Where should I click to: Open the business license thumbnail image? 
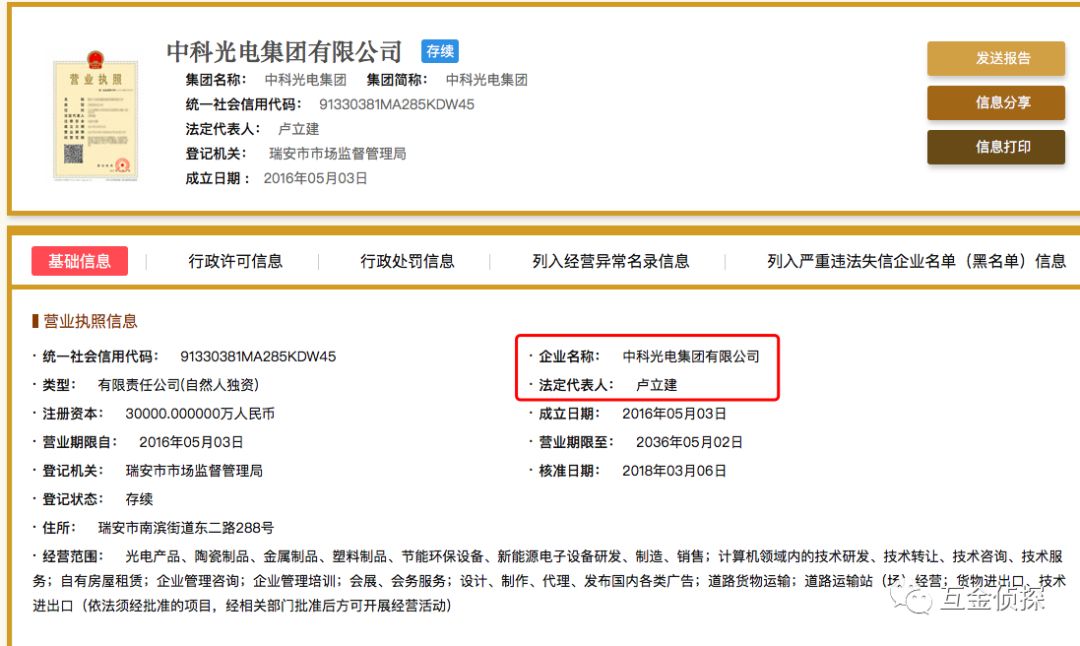pyautogui.click(x=96, y=116)
